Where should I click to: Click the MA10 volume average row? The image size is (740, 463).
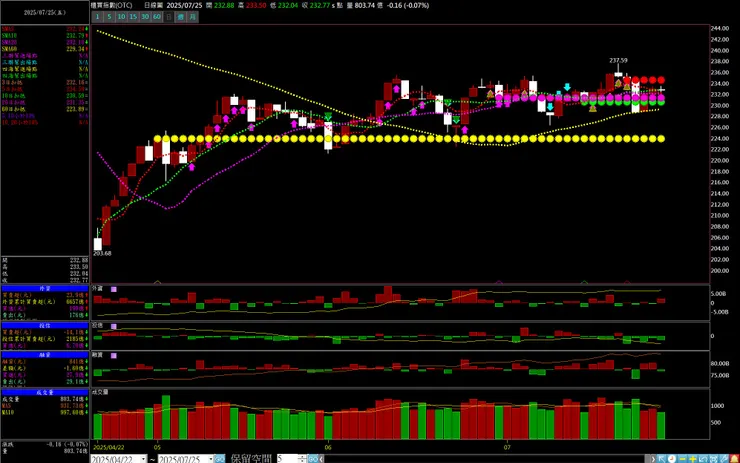point(45,412)
